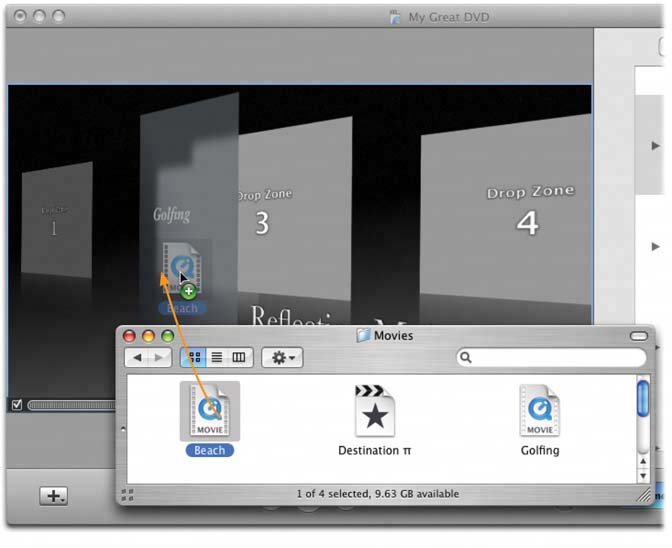Hide the Finder toolbar with pill button

639,336
